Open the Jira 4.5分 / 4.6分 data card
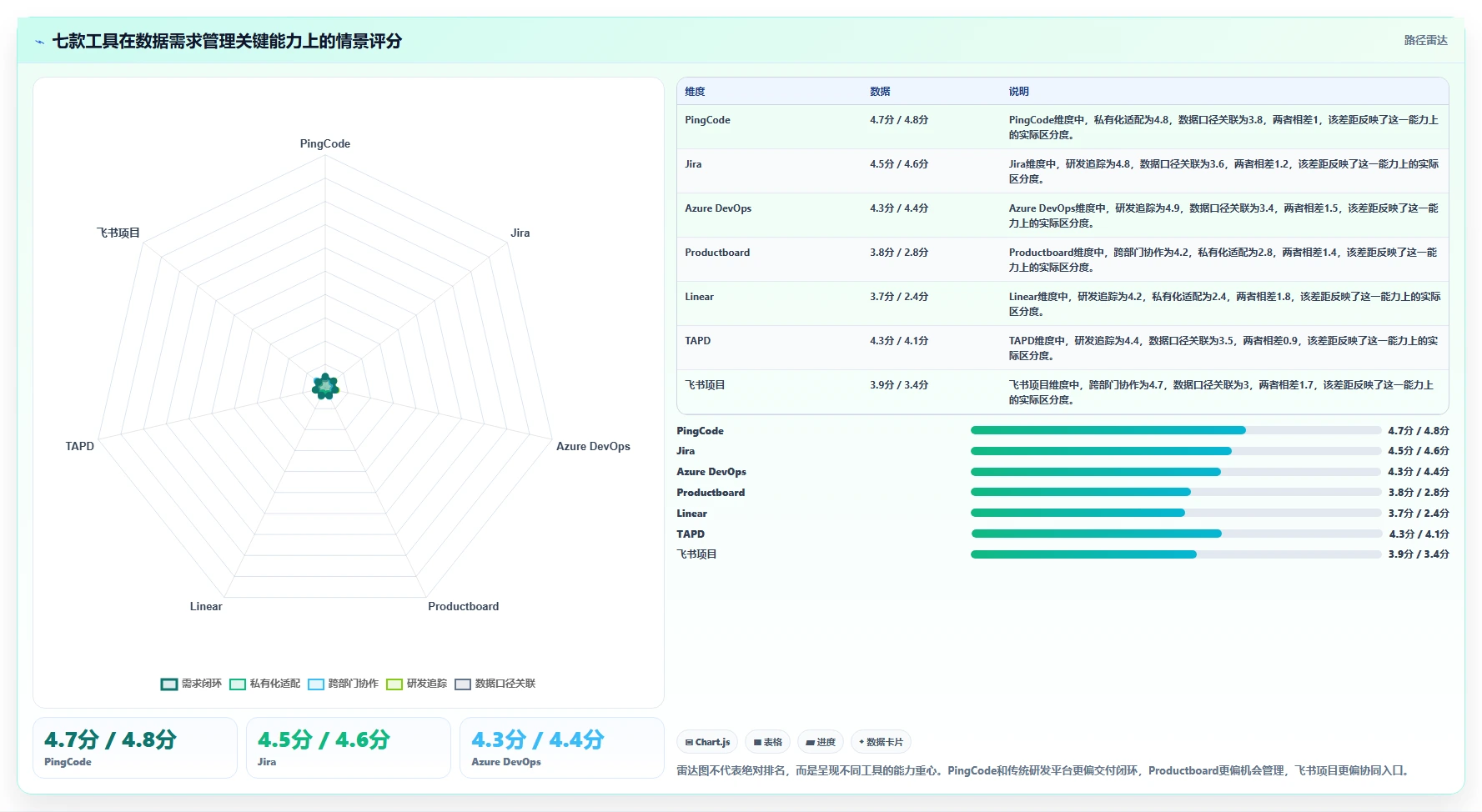The image size is (1482, 812). 349,748
